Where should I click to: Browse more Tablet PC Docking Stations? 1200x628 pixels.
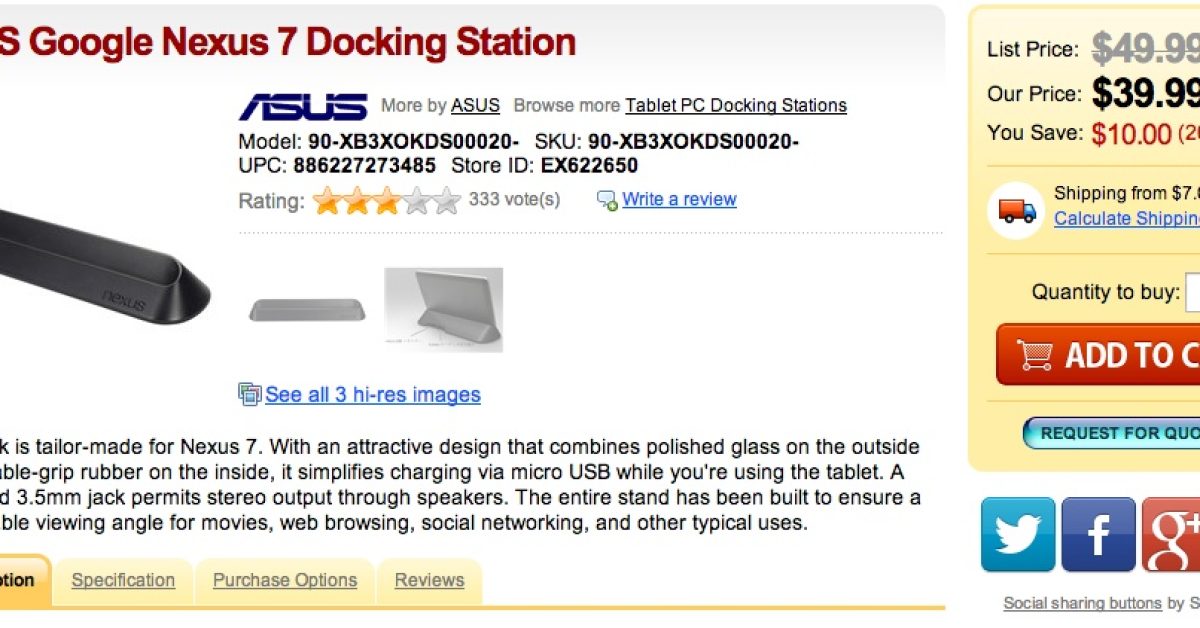click(736, 106)
